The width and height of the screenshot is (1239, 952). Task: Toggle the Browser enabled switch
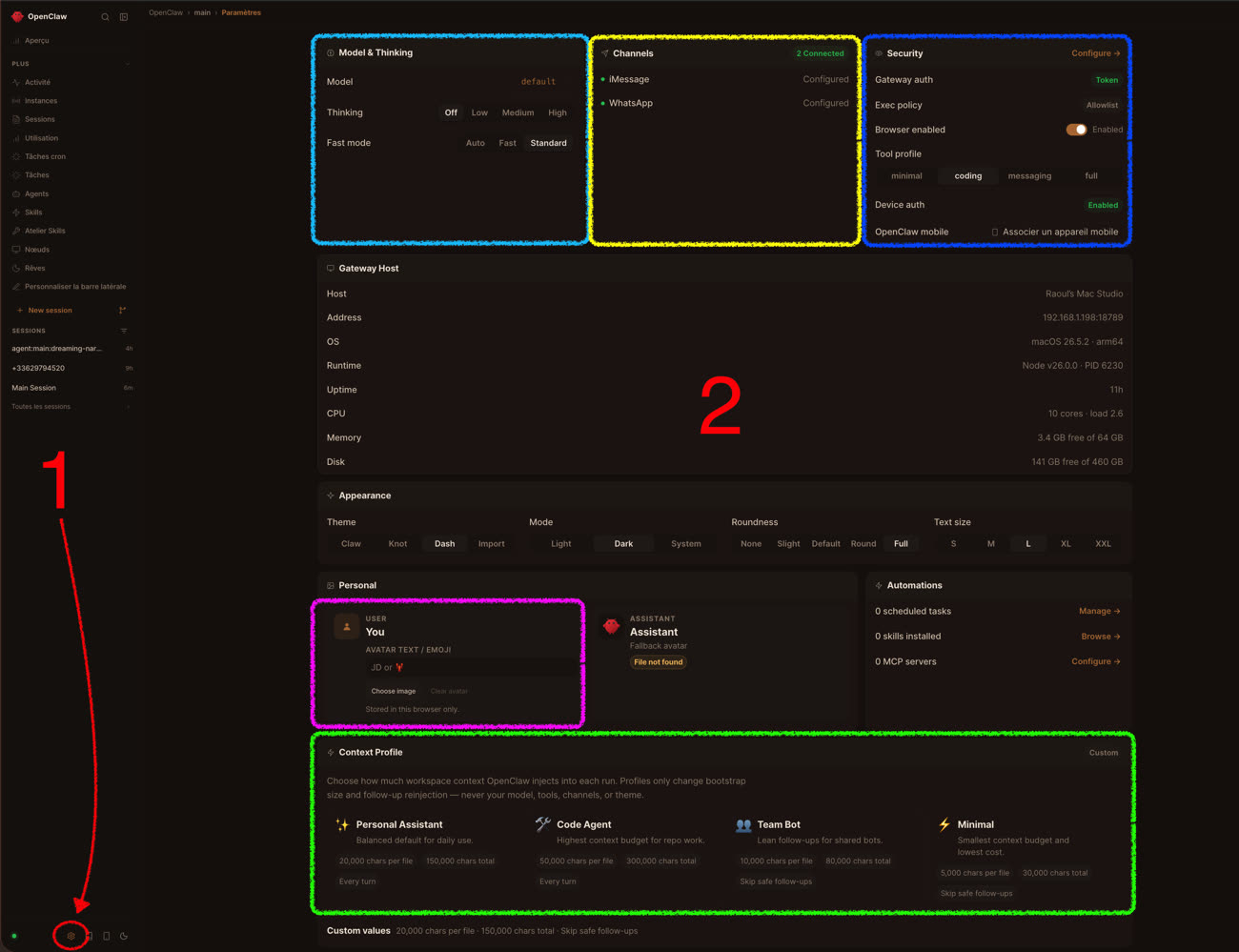[1076, 130]
